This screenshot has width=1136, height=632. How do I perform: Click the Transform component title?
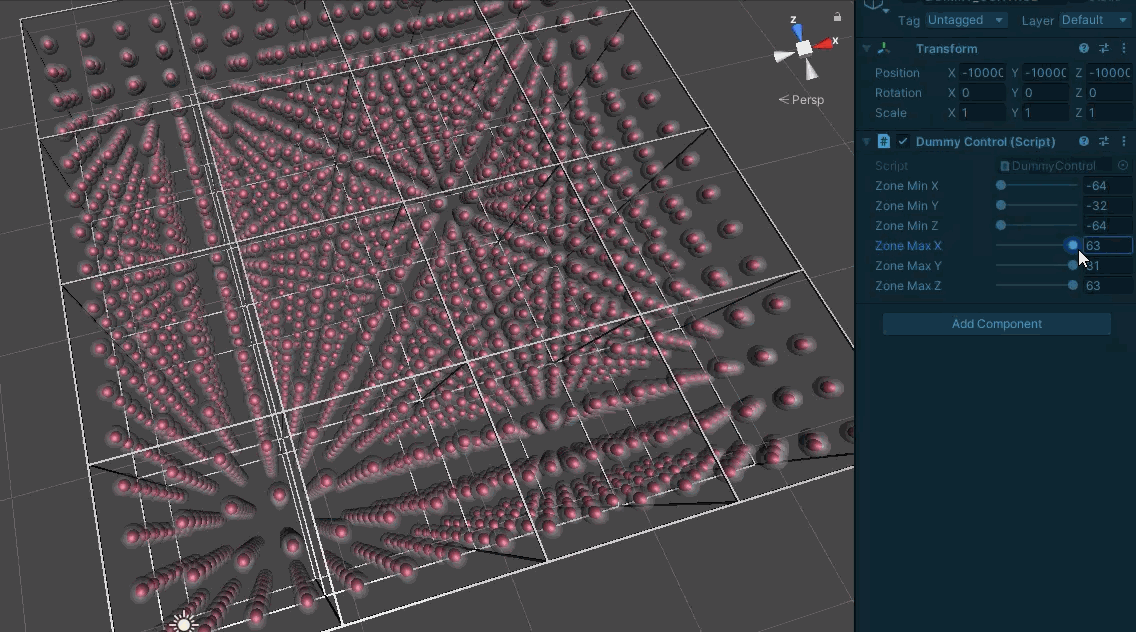click(946, 49)
